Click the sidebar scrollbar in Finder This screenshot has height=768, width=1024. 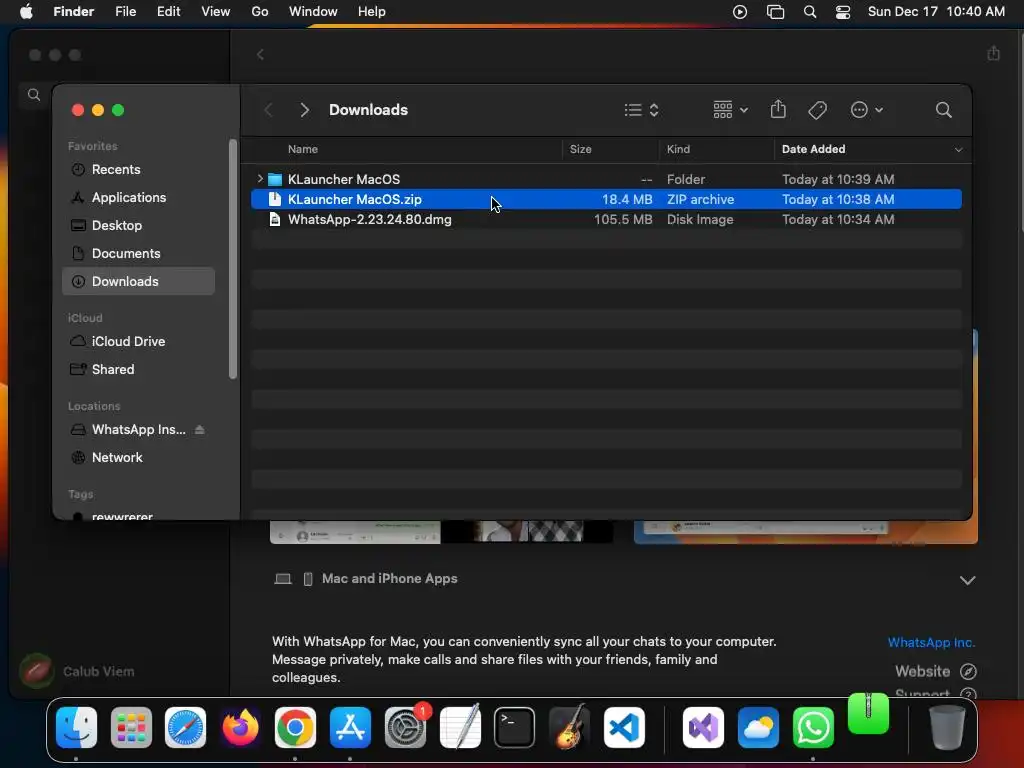pos(232,259)
